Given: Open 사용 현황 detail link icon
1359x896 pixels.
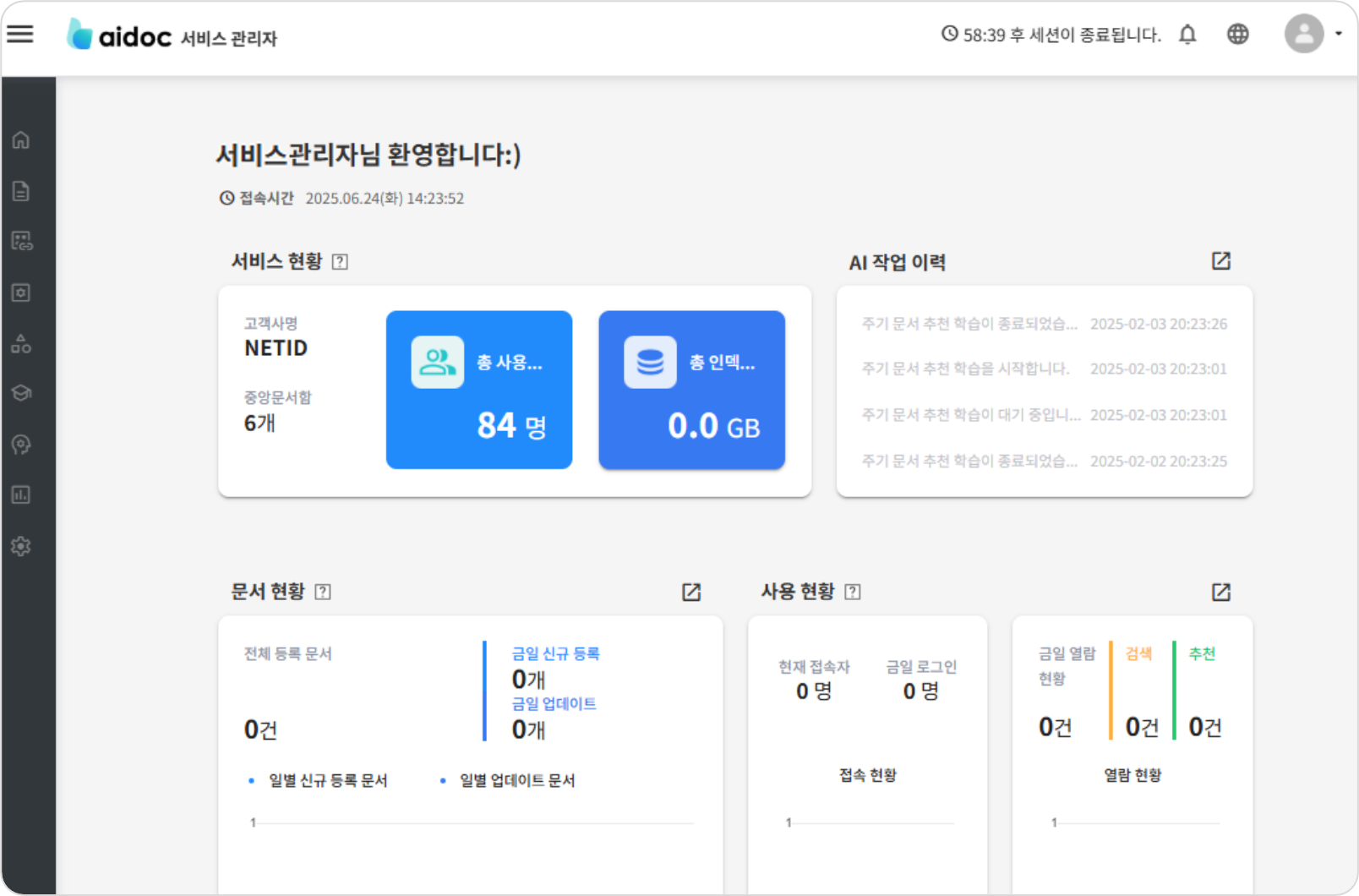Looking at the screenshot, I should (x=1220, y=592).
